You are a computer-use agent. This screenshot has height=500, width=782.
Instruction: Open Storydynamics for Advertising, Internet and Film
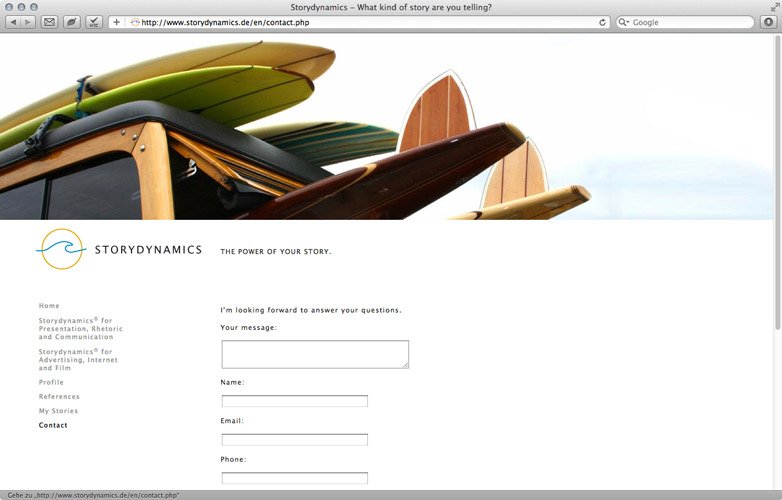coord(78,359)
